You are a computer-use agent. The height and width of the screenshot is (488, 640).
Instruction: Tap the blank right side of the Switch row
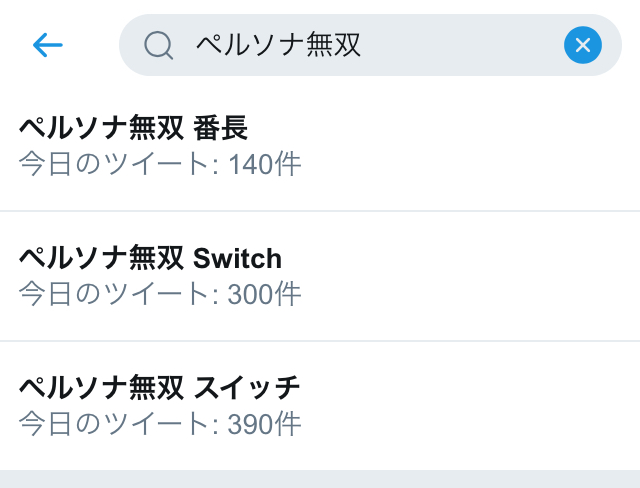pyautogui.click(x=500, y=276)
